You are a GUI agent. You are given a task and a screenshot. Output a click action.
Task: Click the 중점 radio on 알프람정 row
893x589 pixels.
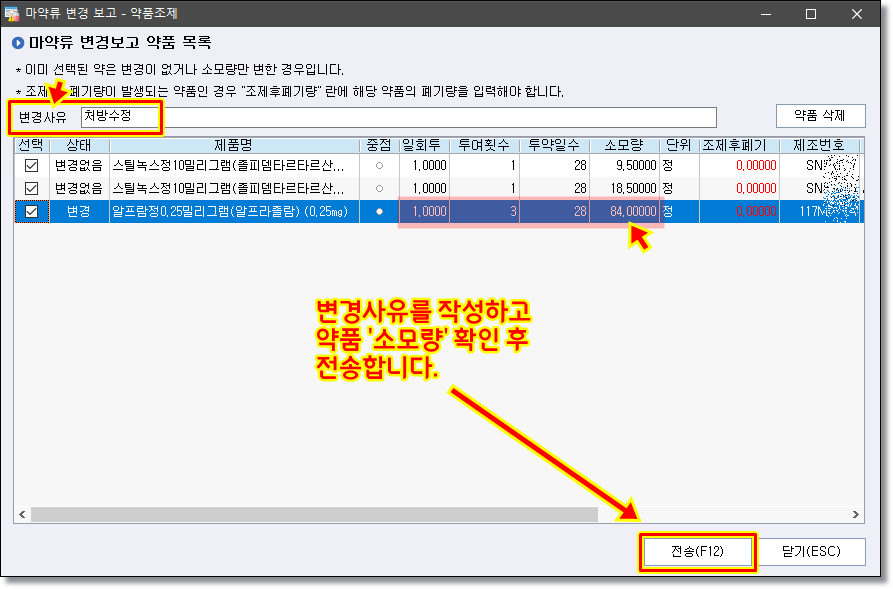(x=379, y=211)
